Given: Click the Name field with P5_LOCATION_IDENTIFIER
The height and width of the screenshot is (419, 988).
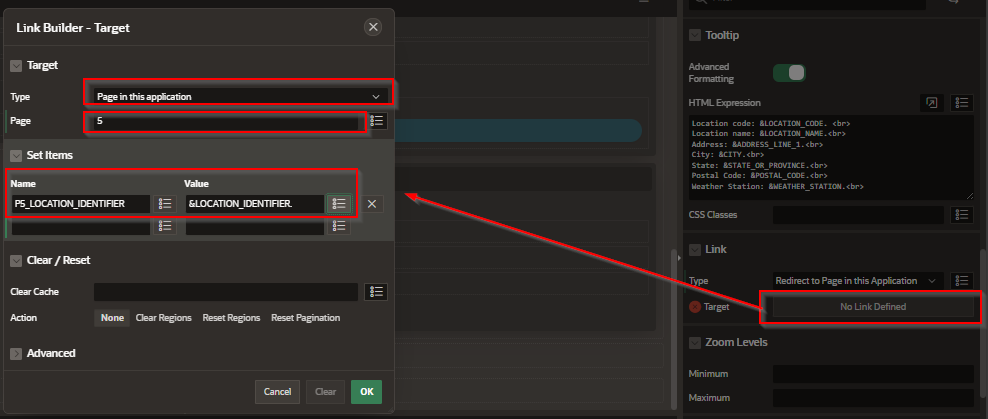Looking at the screenshot, I should (x=81, y=204).
